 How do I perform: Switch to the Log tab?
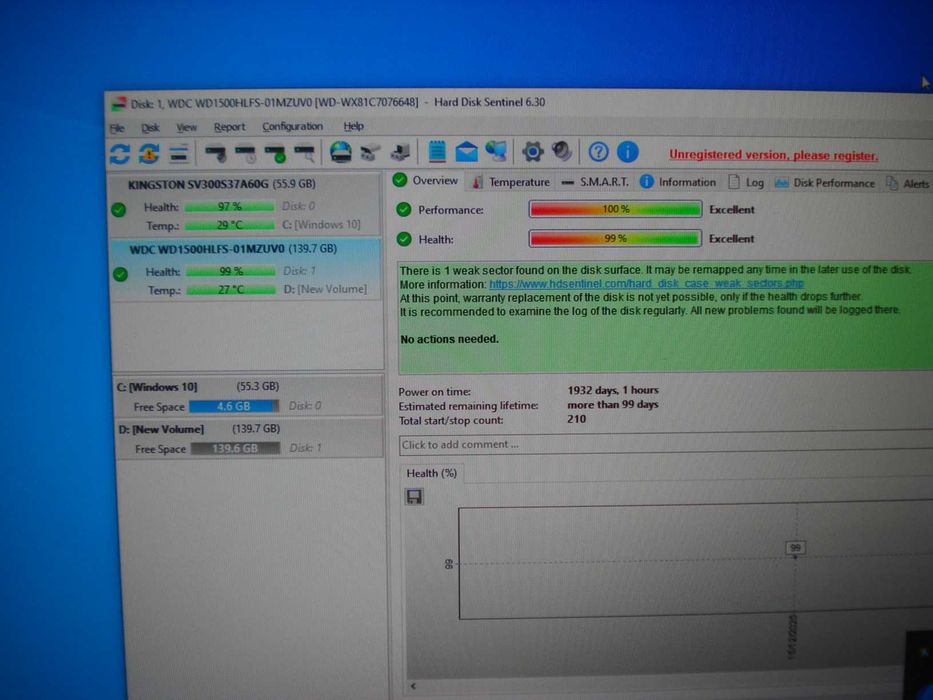click(746, 183)
